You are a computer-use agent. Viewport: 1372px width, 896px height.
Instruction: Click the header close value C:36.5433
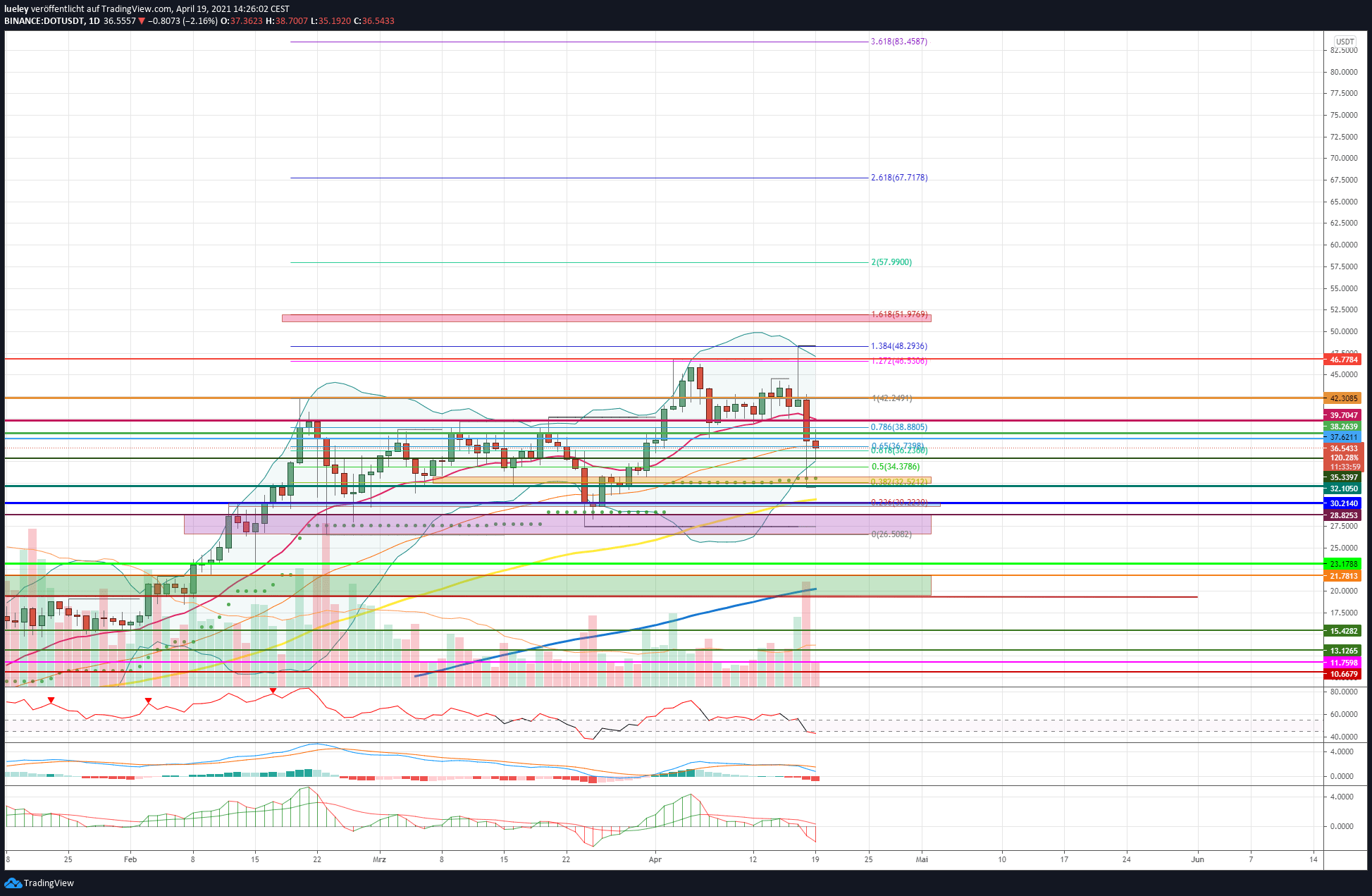coord(374,21)
